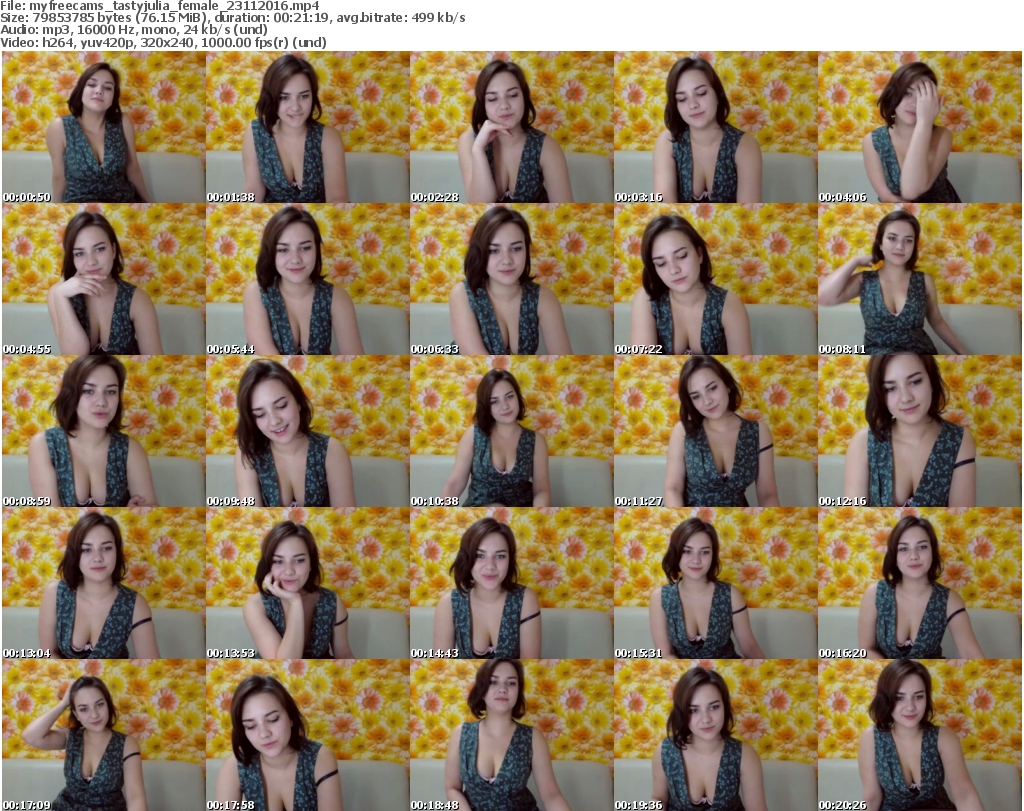Click the file name line ending in 23112016.mp4

coord(160,6)
